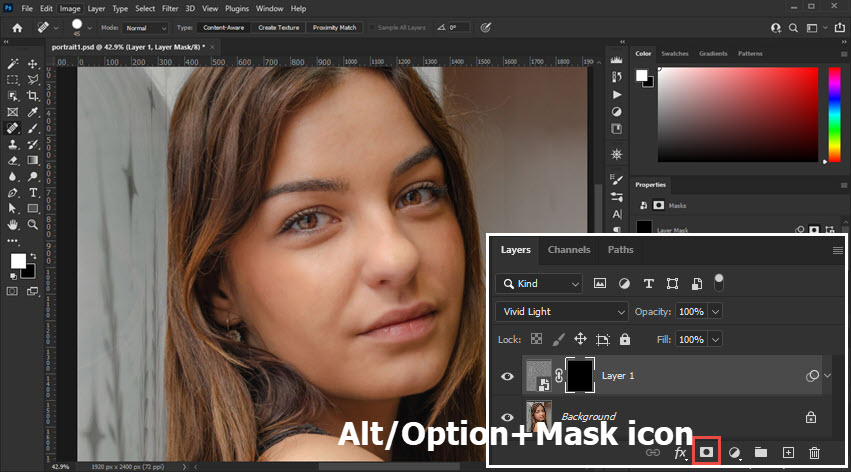Switch to the Paths tab
851x472 pixels.
pos(620,250)
